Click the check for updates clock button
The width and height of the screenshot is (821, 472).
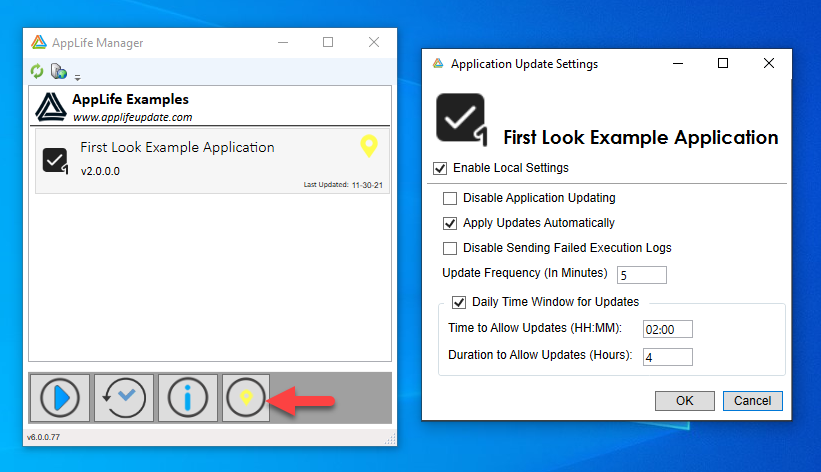(124, 398)
